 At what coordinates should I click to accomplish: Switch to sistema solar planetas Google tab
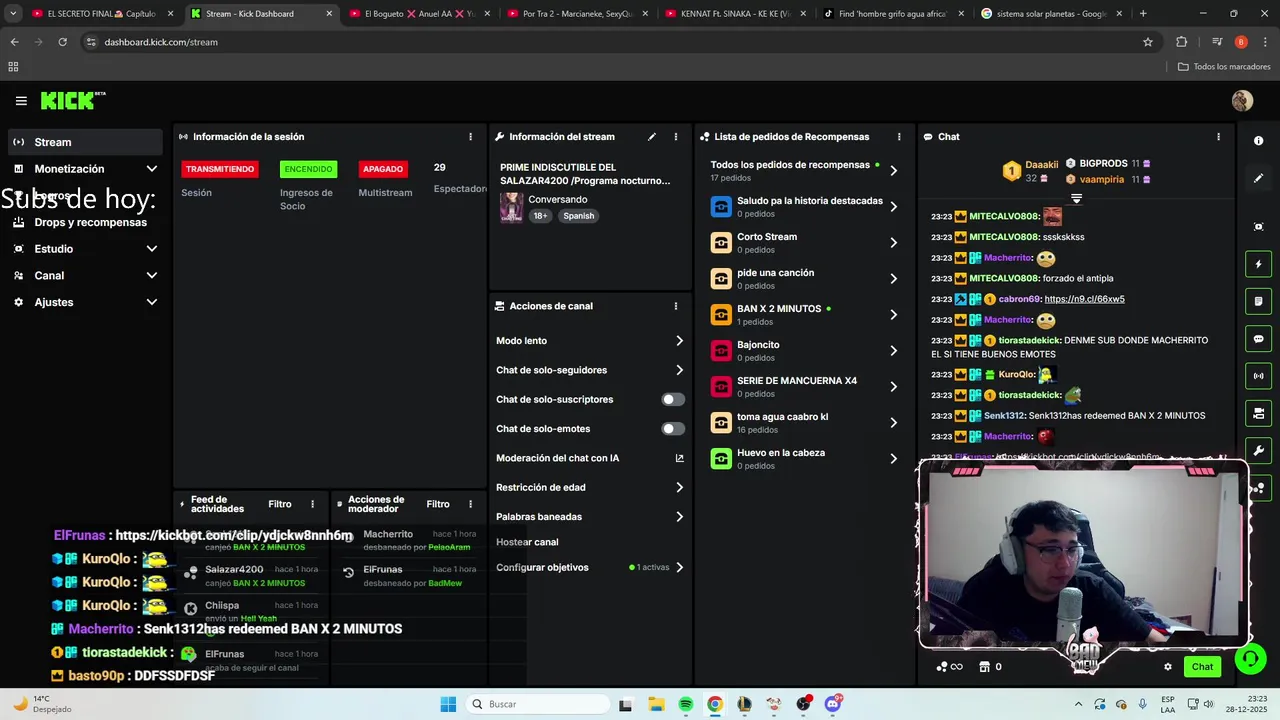point(1050,14)
